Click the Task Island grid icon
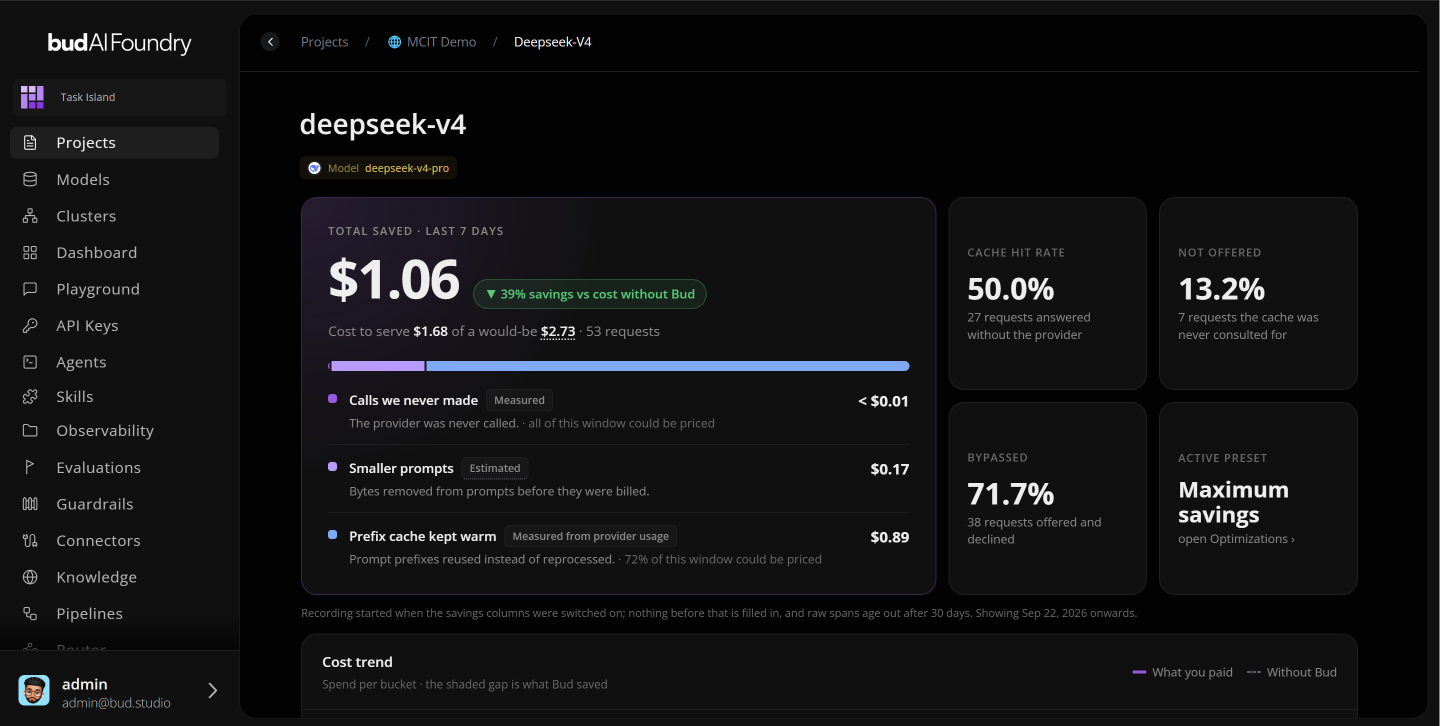This screenshot has height=726, width=1440. click(x=33, y=97)
